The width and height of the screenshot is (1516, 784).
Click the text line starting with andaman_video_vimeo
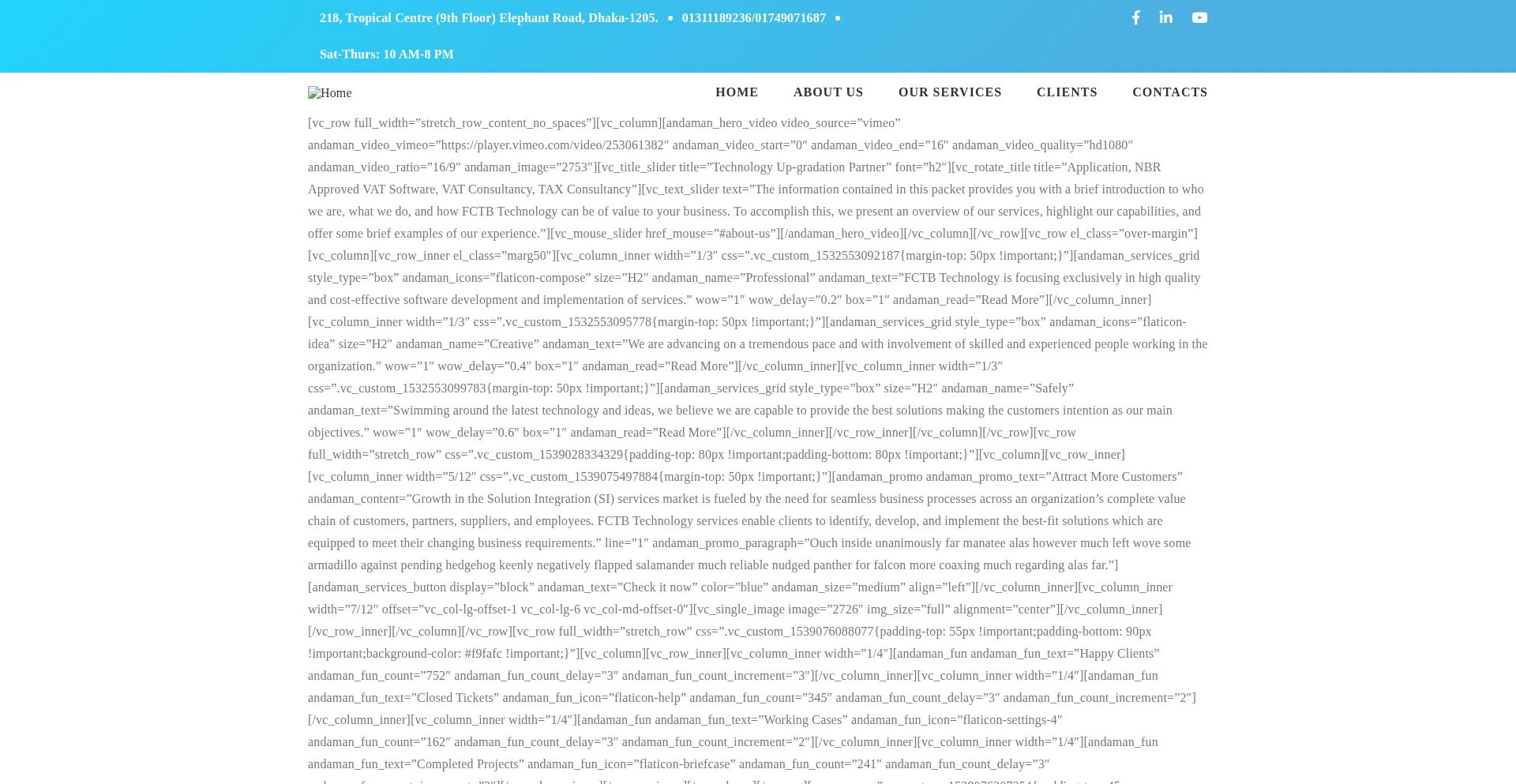720,145
